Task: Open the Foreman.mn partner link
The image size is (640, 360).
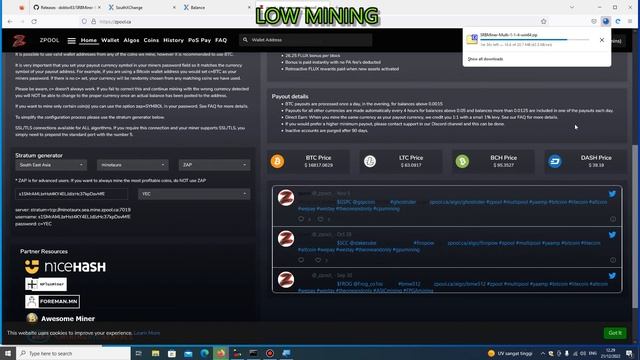Action: point(52,301)
